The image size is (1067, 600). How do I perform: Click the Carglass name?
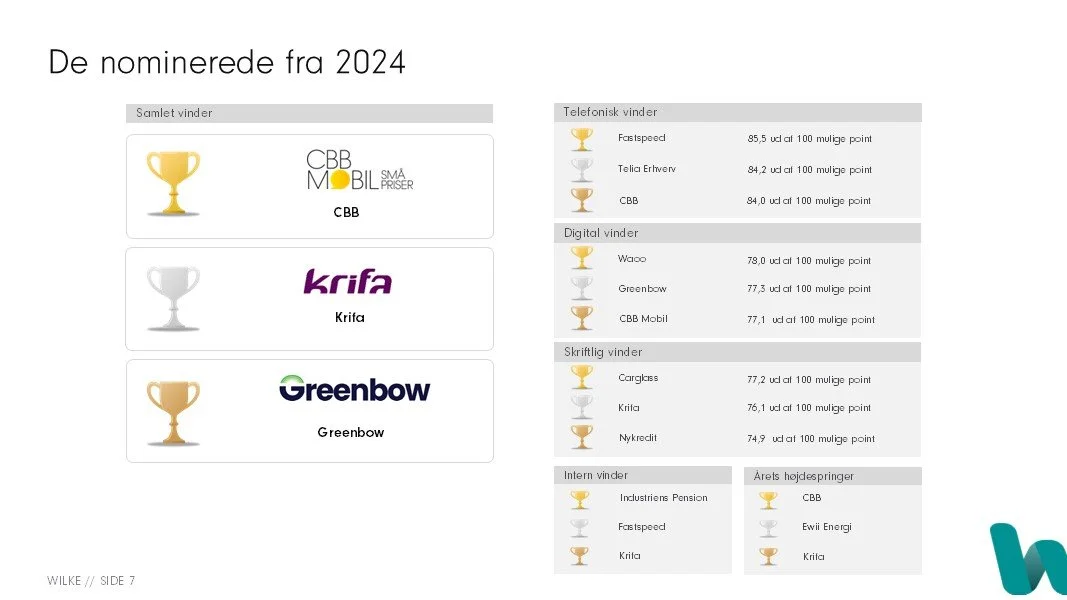(x=638, y=378)
